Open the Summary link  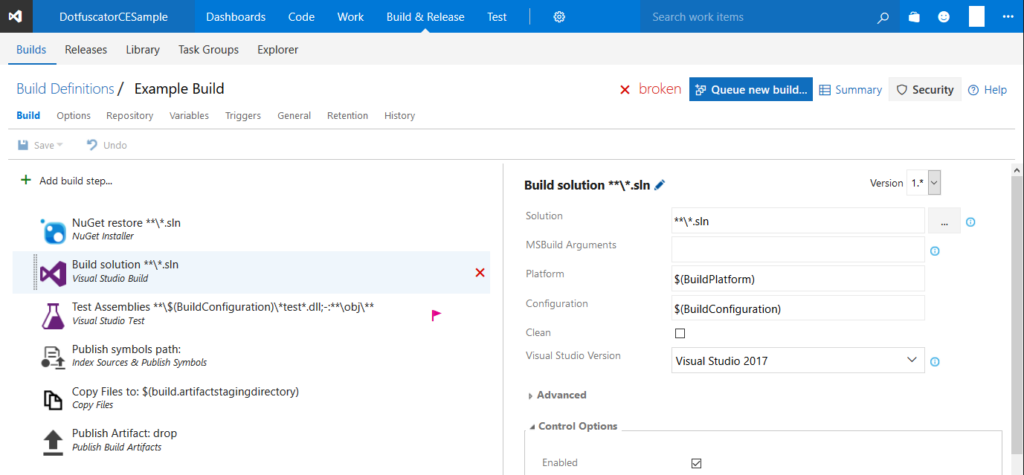tap(851, 90)
